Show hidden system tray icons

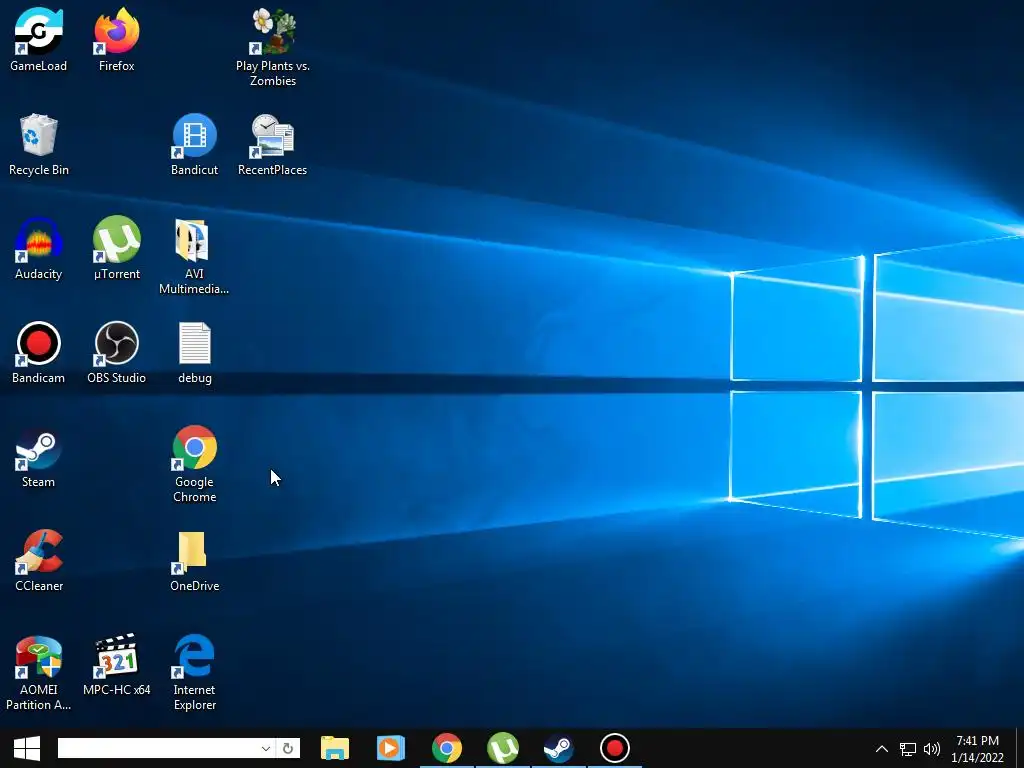(882, 749)
